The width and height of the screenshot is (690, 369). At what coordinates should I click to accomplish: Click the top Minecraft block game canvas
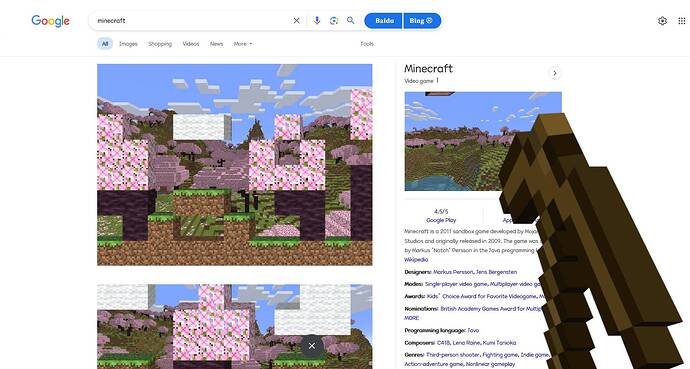click(235, 165)
